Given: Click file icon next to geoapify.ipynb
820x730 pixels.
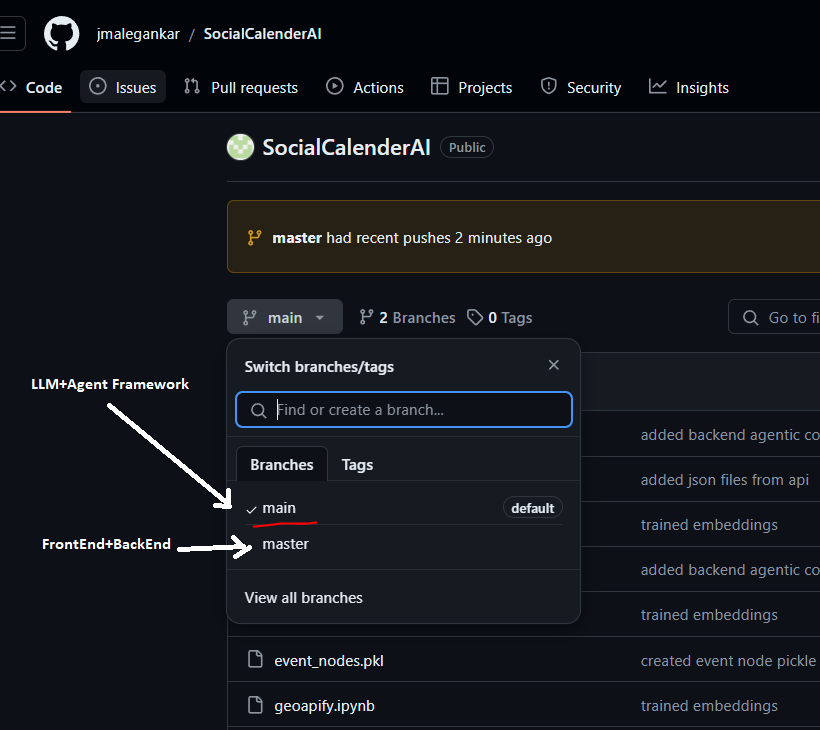Looking at the screenshot, I should coord(255,705).
